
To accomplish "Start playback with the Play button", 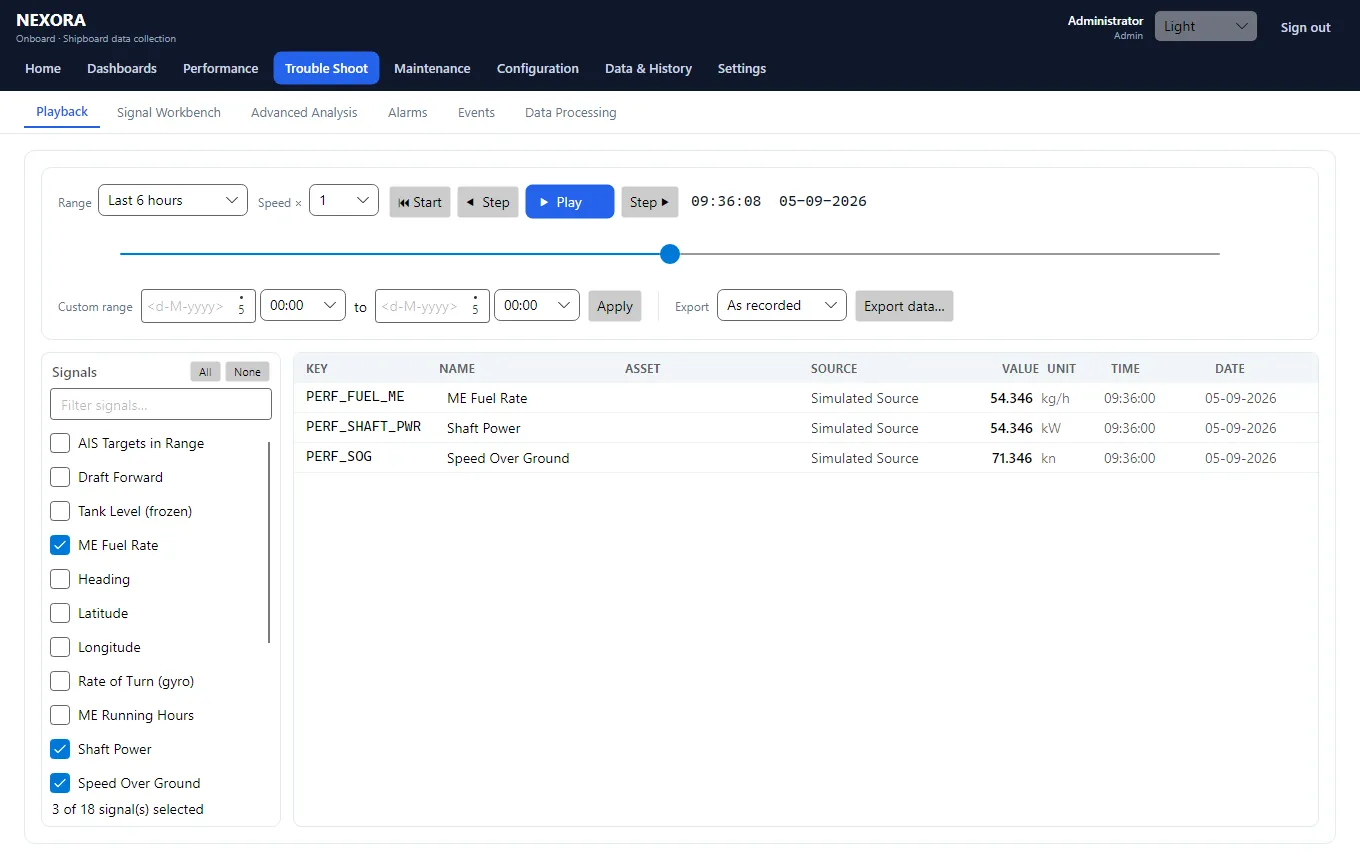I will (570, 202).
